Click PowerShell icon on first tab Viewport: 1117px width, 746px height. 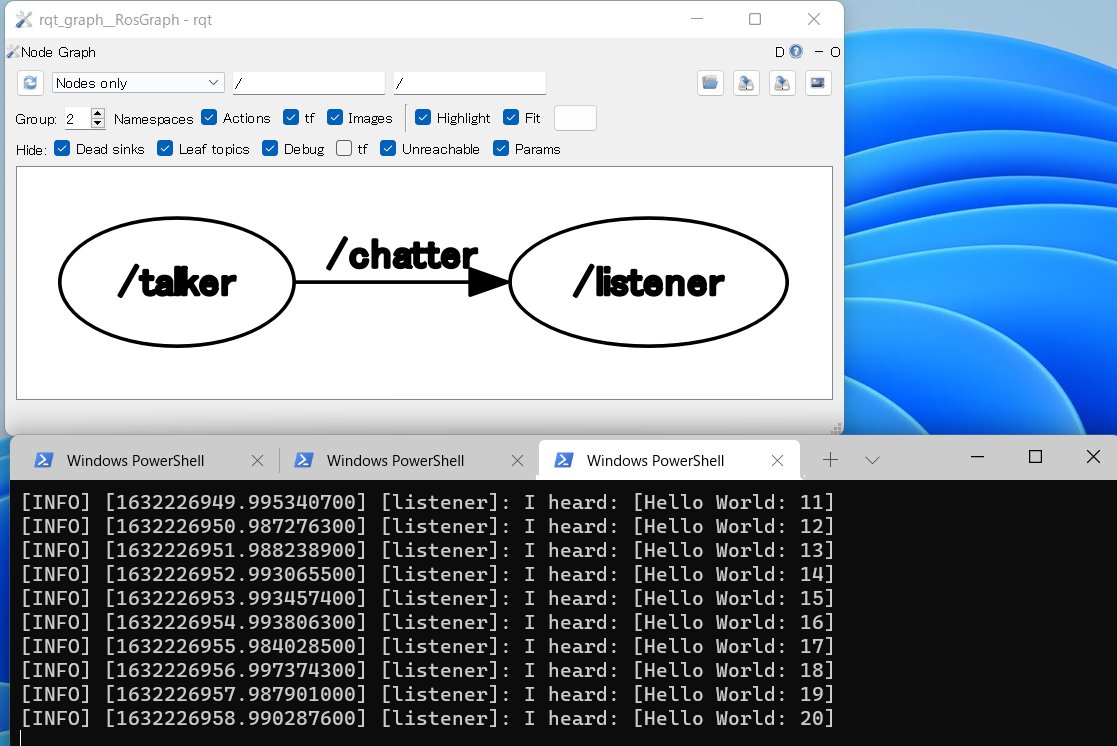coord(43,460)
